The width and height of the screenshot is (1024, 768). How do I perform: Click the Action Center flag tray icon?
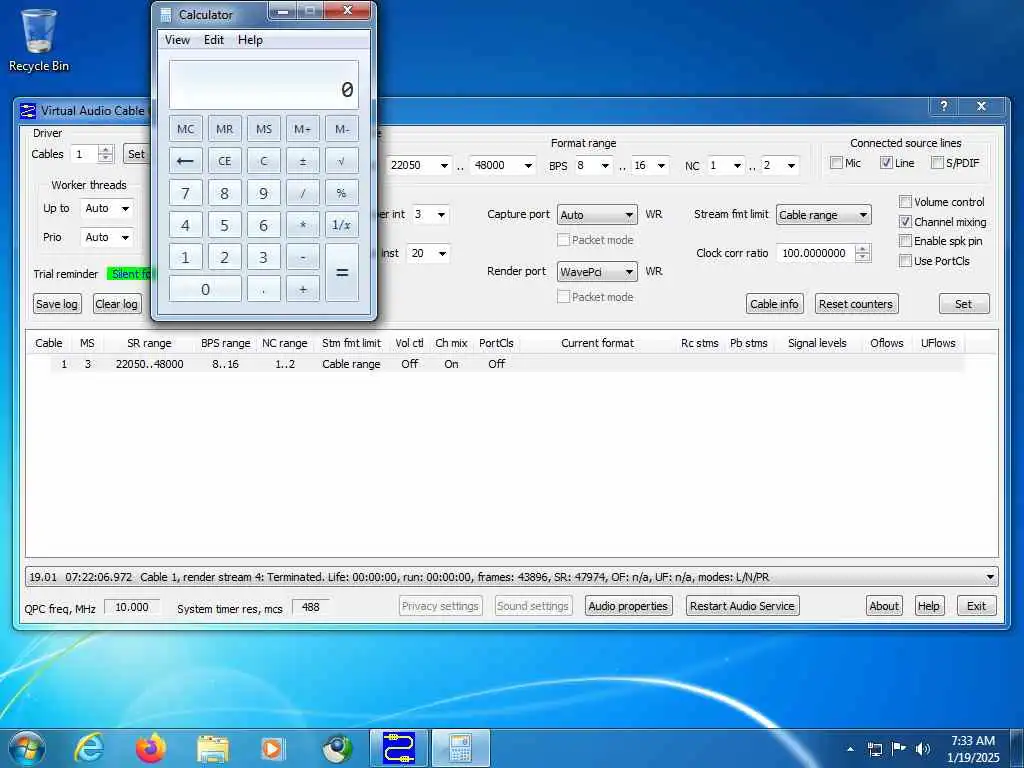tap(899, 748)
